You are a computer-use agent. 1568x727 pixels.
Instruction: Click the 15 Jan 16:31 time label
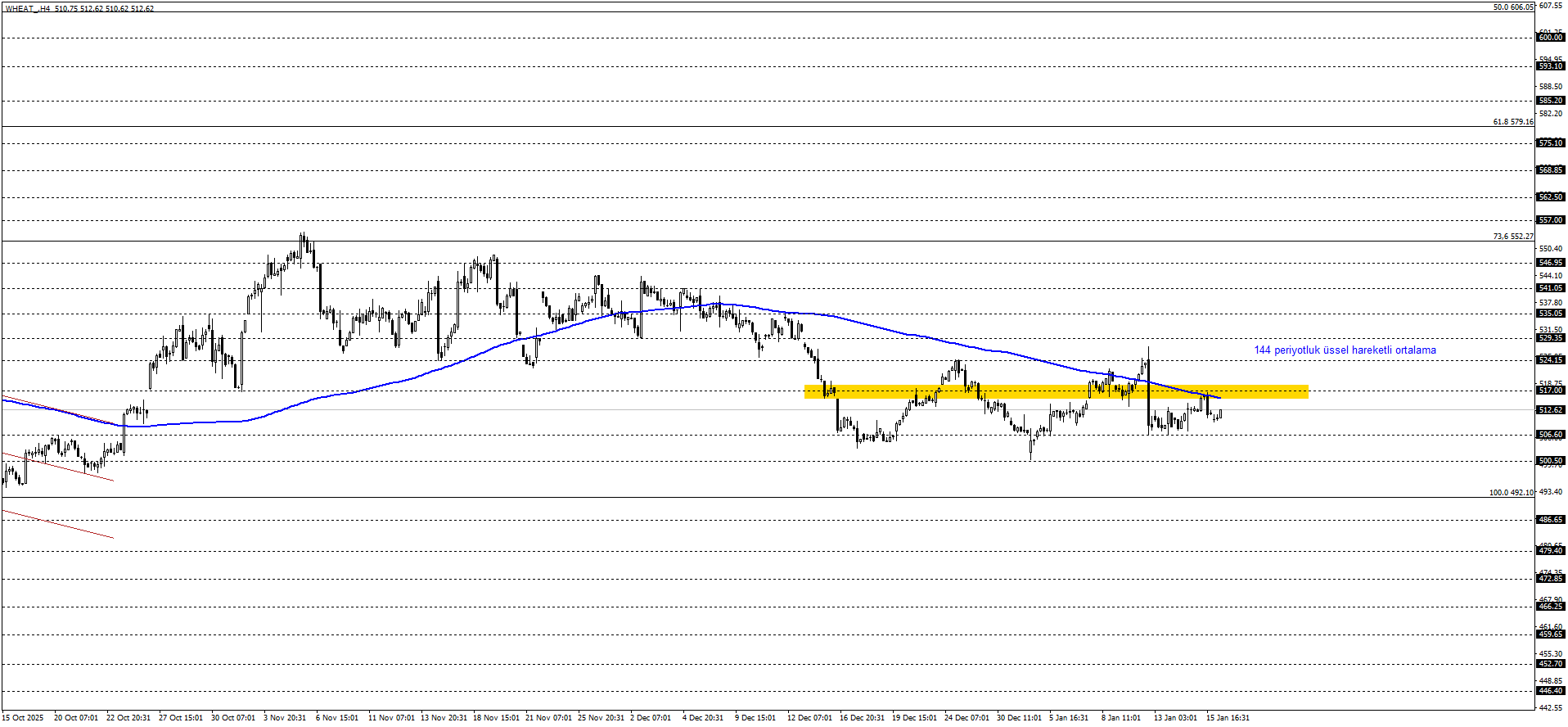[x=1228, y=718]
